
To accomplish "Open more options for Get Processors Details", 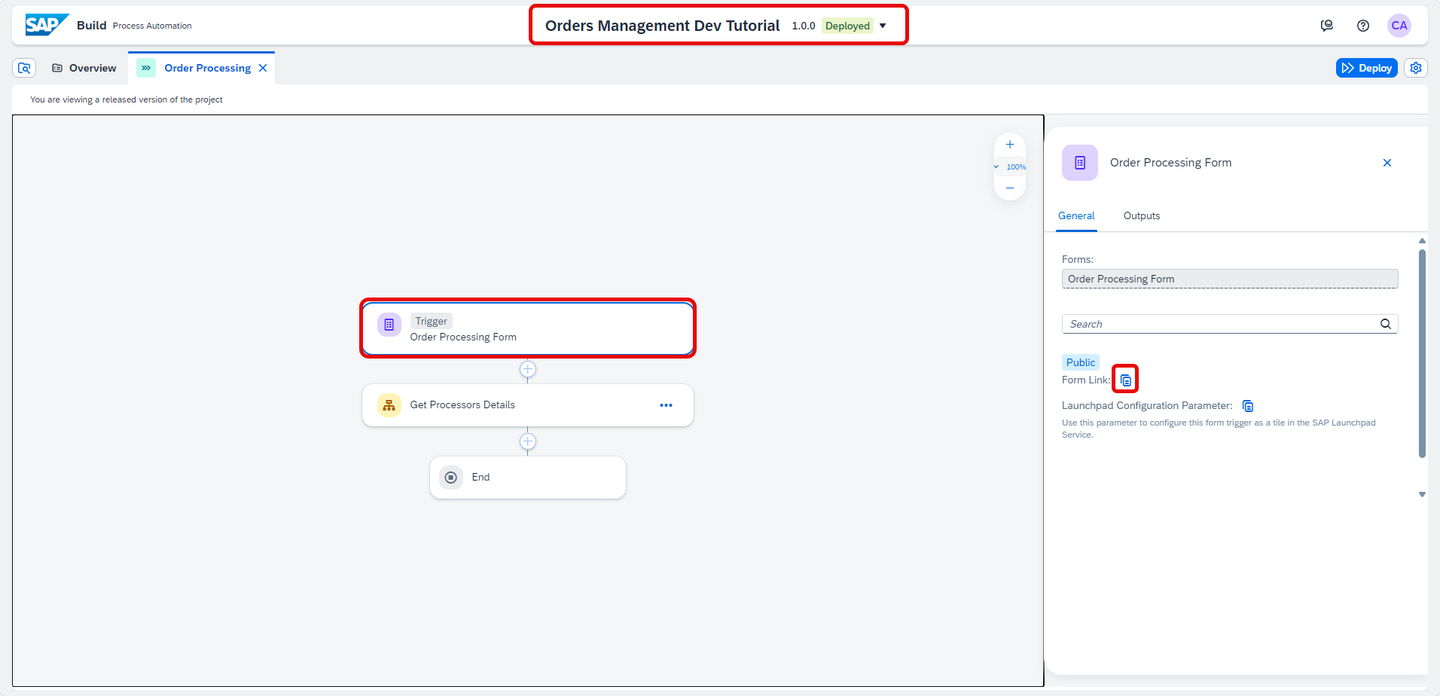I will click(x=666, y=405).
